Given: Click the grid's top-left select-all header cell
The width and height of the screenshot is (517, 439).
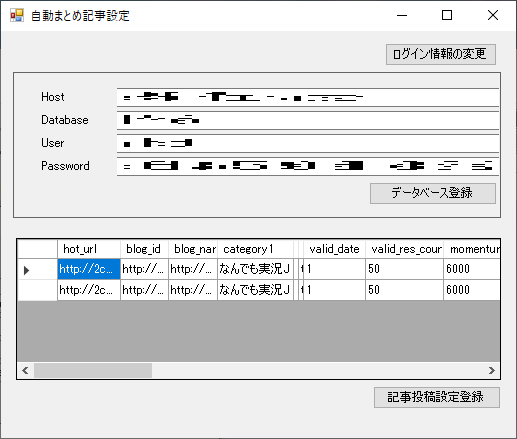Looking at the screenshot, I should pyautogui.click(x=37, y=249).
